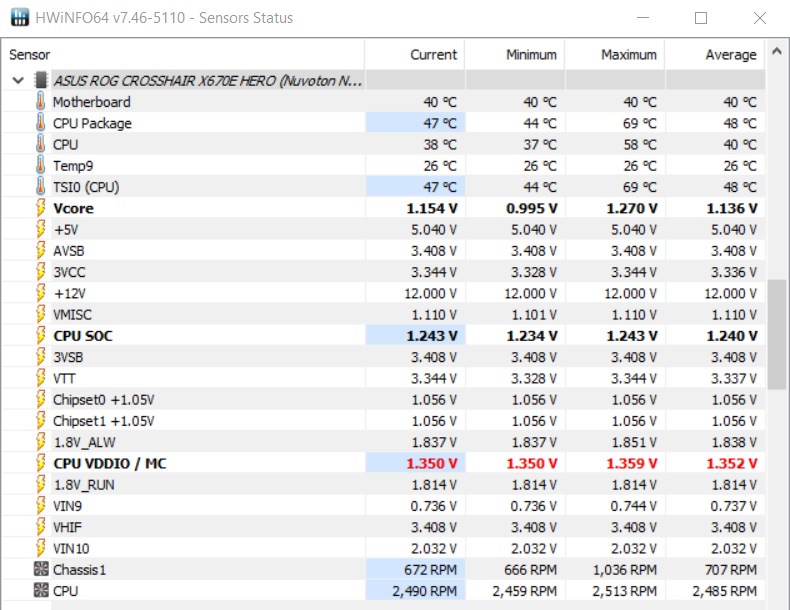Click the CPU Package thermometer icon

point(40,123)
